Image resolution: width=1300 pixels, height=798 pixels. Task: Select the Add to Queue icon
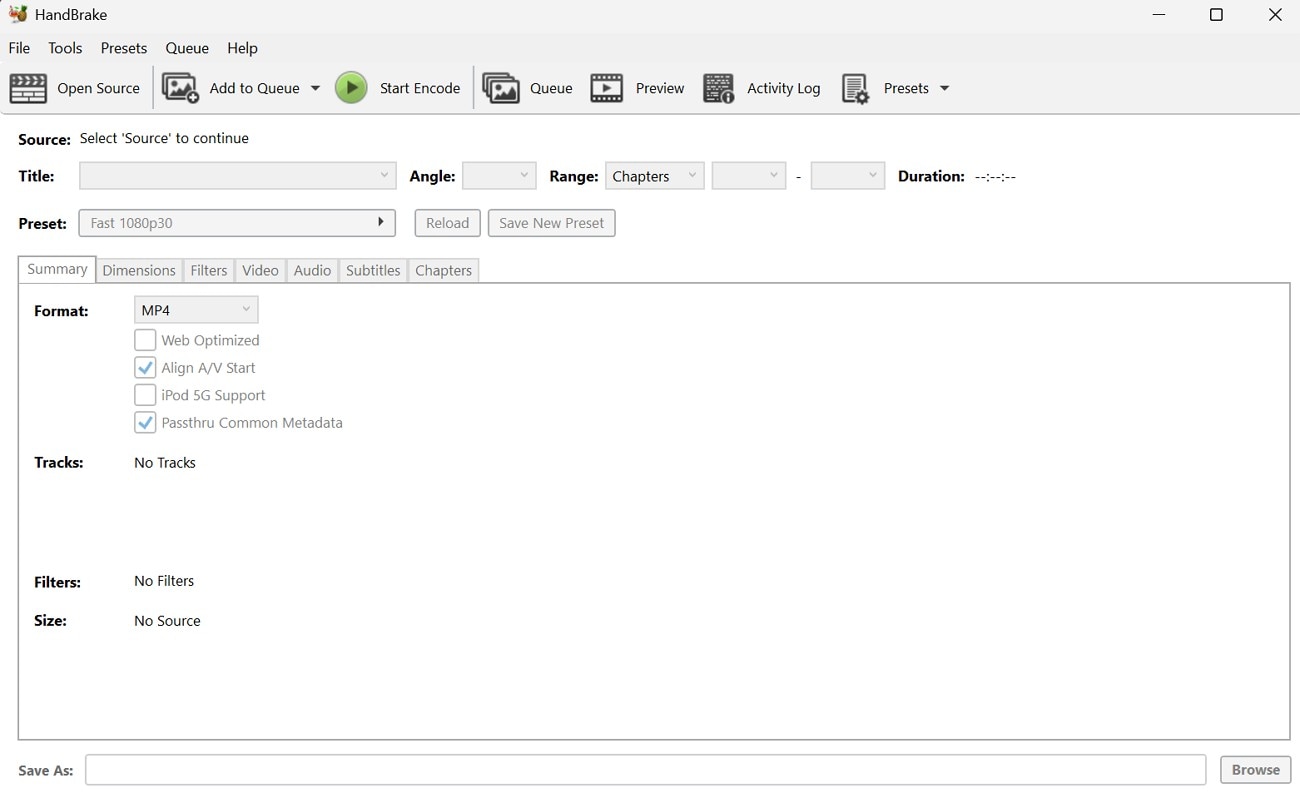[x=180, y=88]
